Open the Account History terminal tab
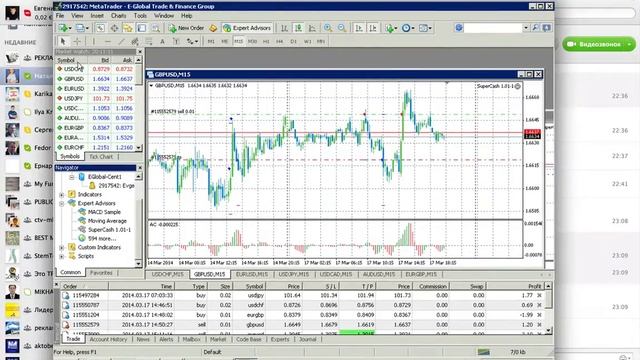 [x=108, y=339]
